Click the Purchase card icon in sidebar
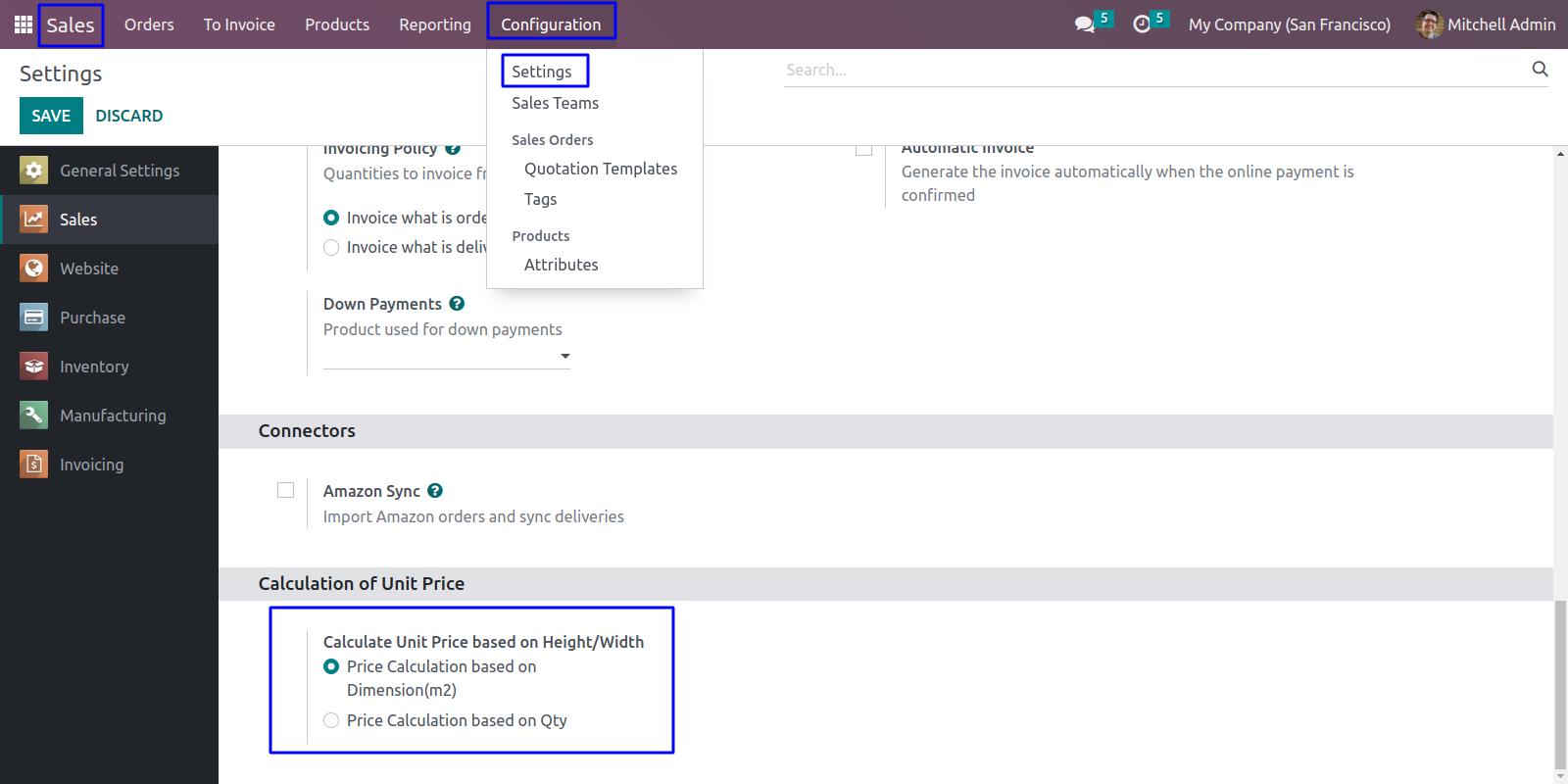The image size is (1568, 784). (x=34, y=318)
